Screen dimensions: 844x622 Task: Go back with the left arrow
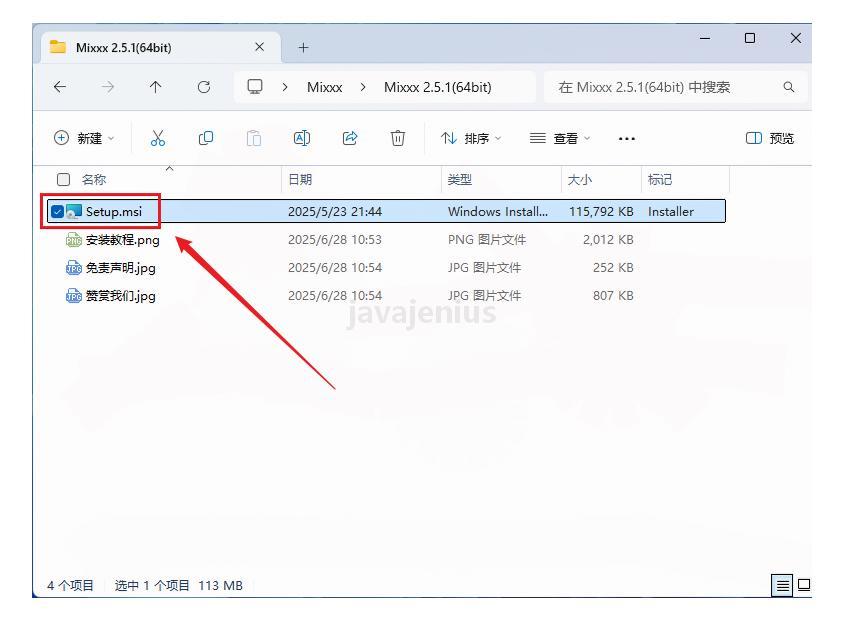pyautogui.click(x=60, y=87)
